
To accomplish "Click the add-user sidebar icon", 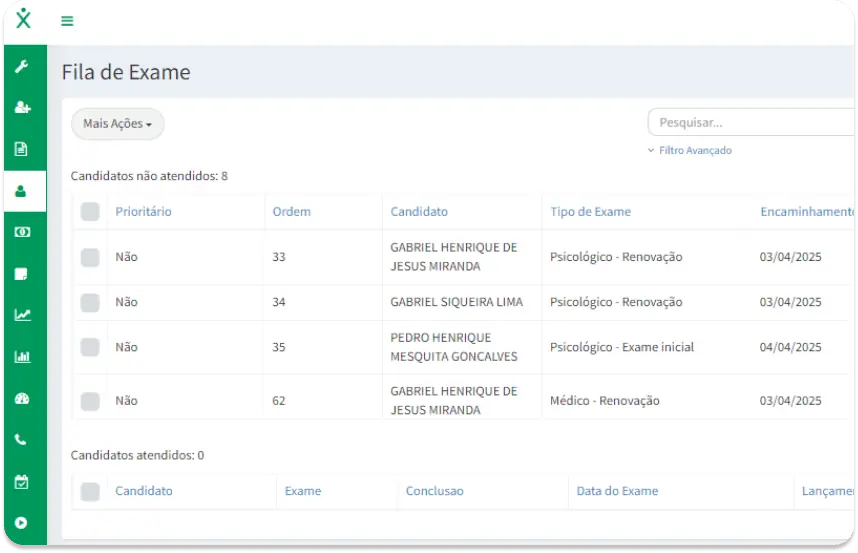I will 22,107.
